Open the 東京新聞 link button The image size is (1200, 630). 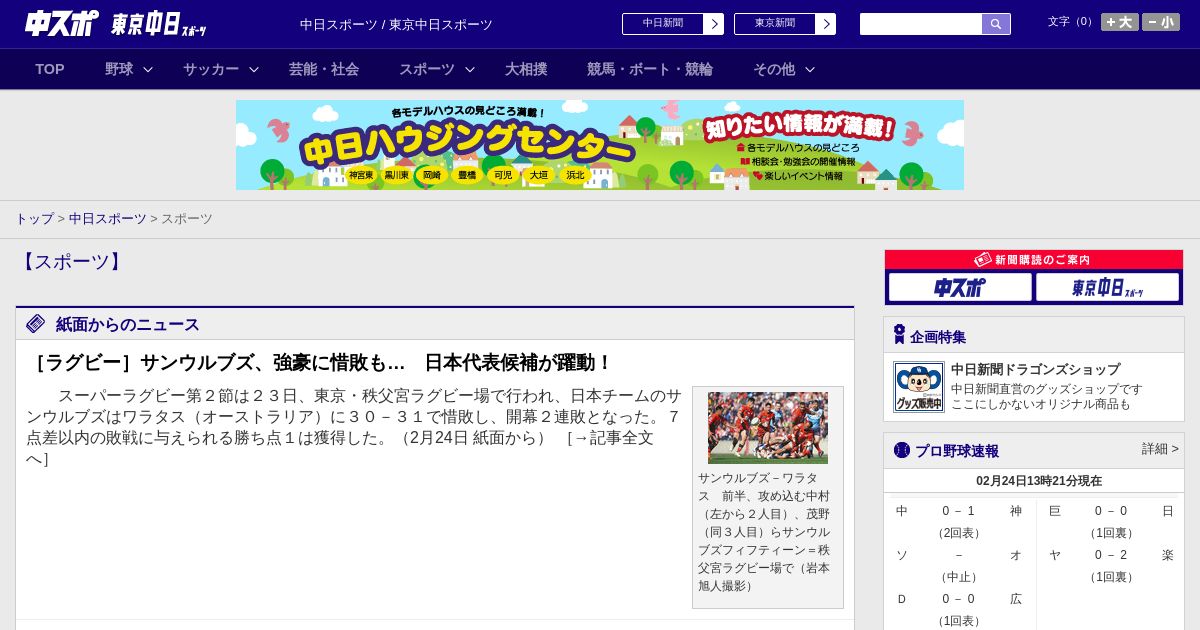775,24
